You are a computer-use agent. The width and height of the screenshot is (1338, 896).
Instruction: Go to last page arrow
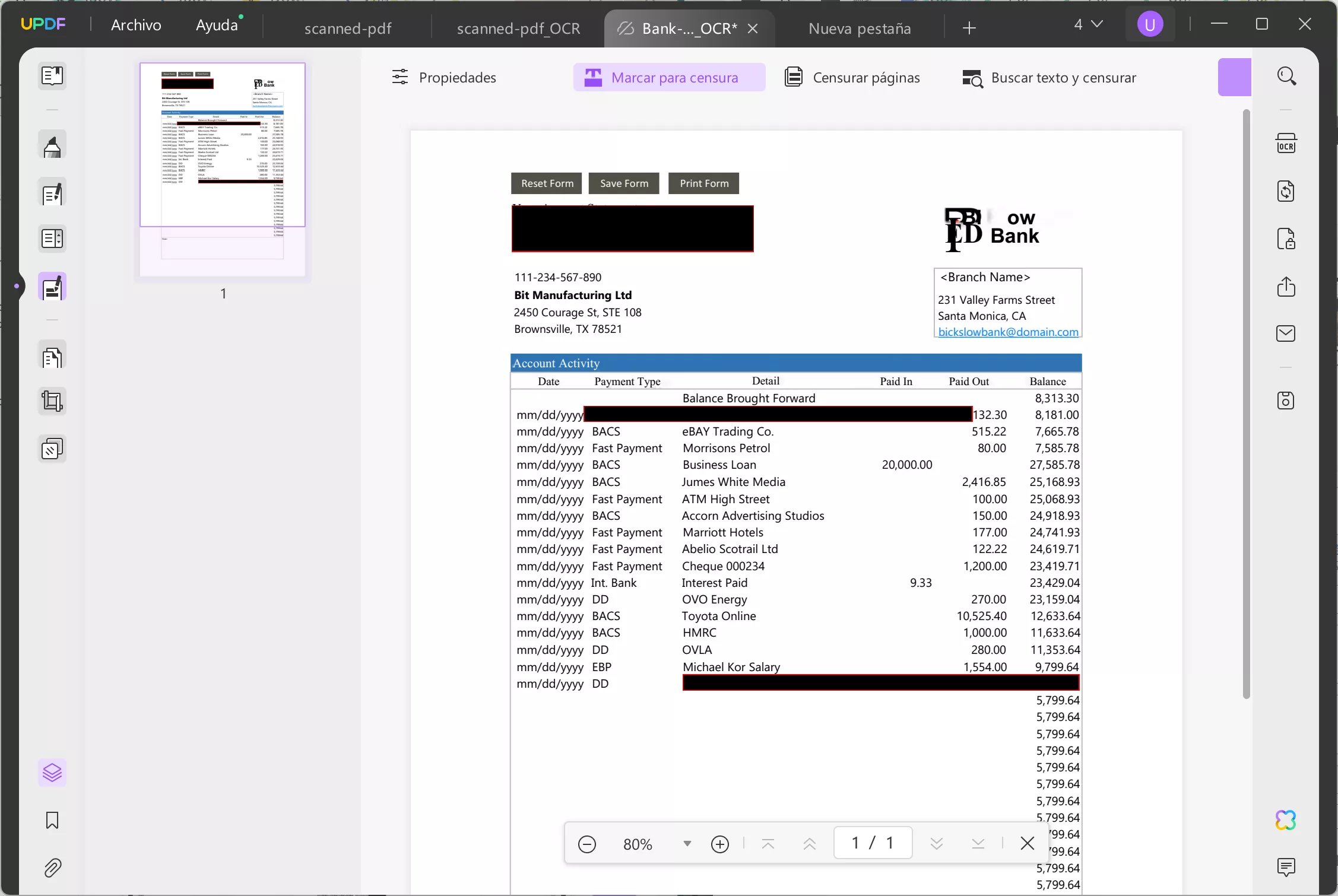pos(978,843)
